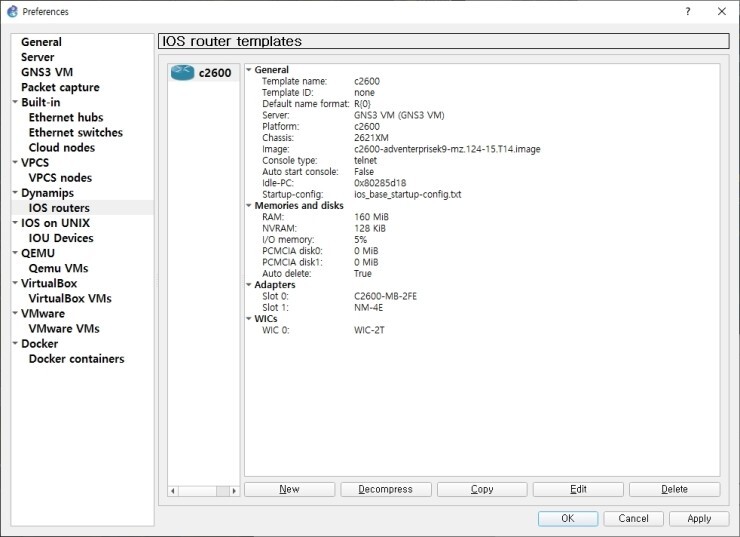Click Slot 1 value NM-4E

368,308
